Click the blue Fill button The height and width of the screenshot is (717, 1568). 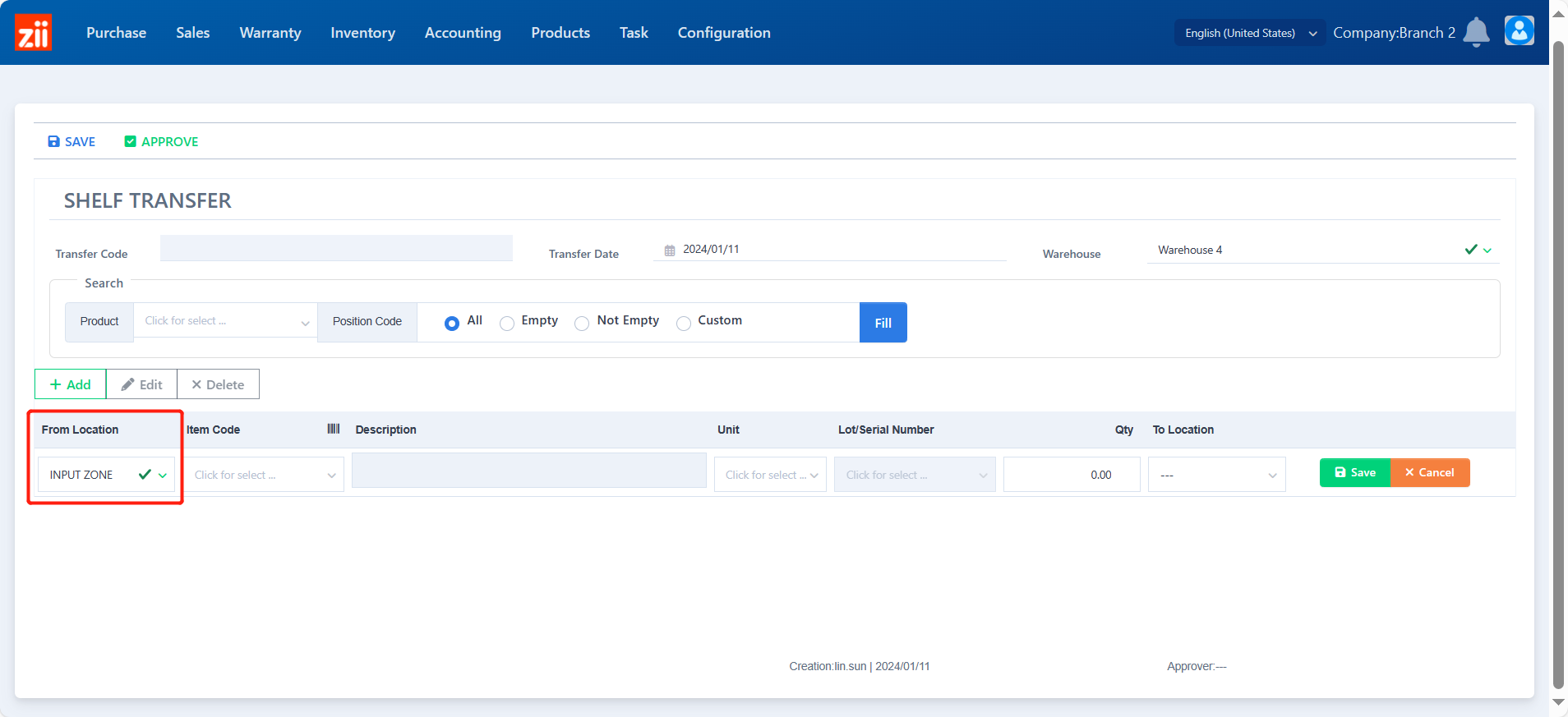click(x=883, y=323)
